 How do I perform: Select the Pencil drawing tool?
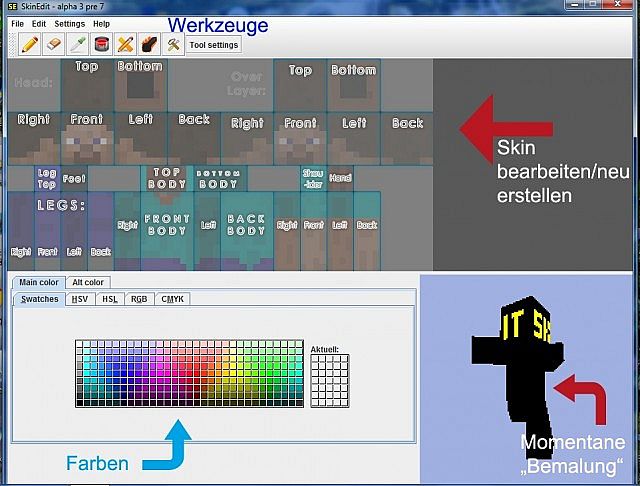[30, 44]
